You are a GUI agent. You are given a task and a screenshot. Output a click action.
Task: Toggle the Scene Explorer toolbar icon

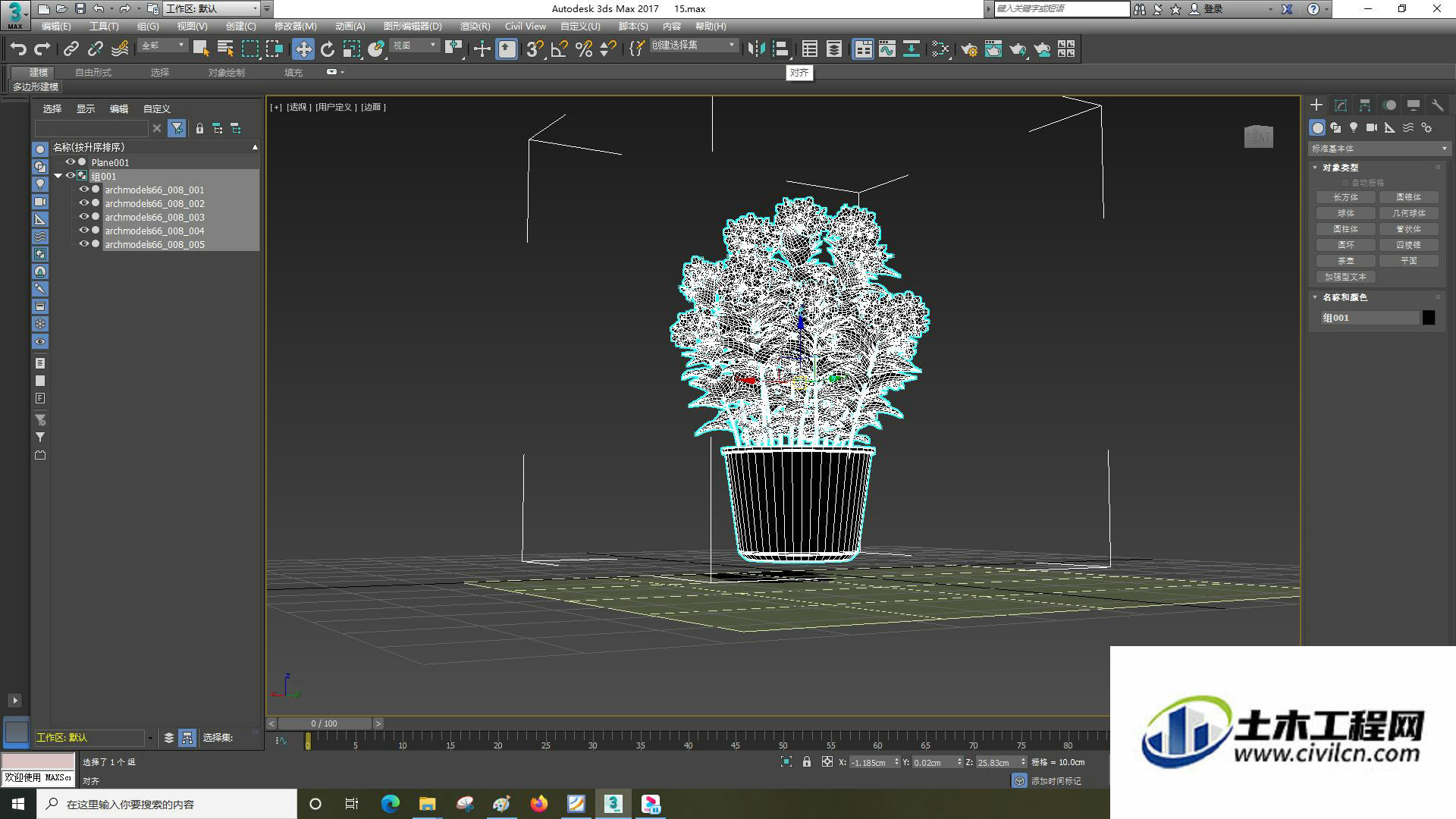[x=810, y=49]
